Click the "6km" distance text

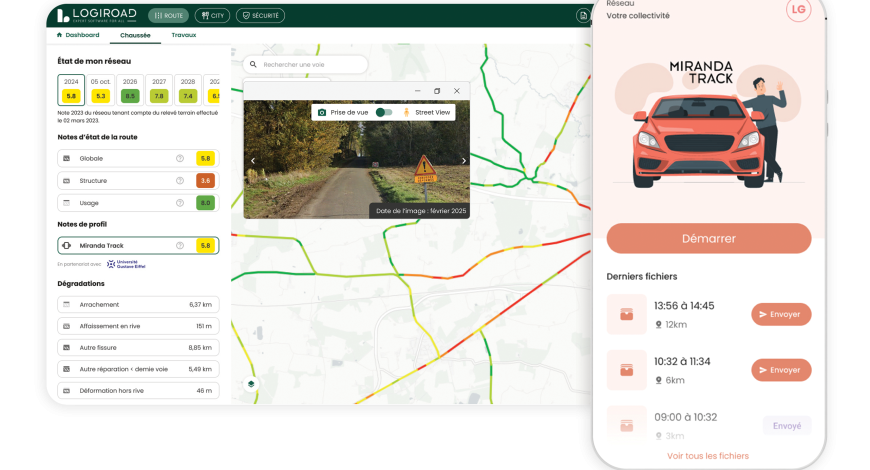pos(675,380)
